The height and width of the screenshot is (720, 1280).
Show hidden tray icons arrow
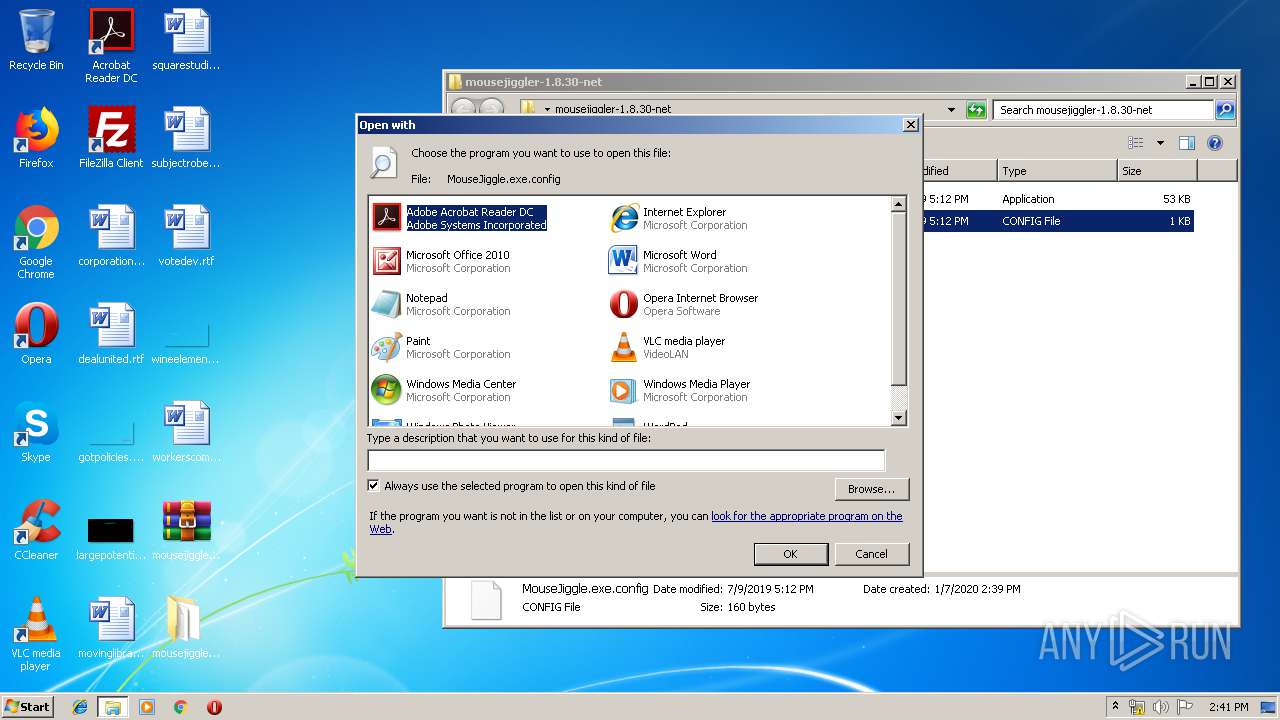[x=1115, y=707]
